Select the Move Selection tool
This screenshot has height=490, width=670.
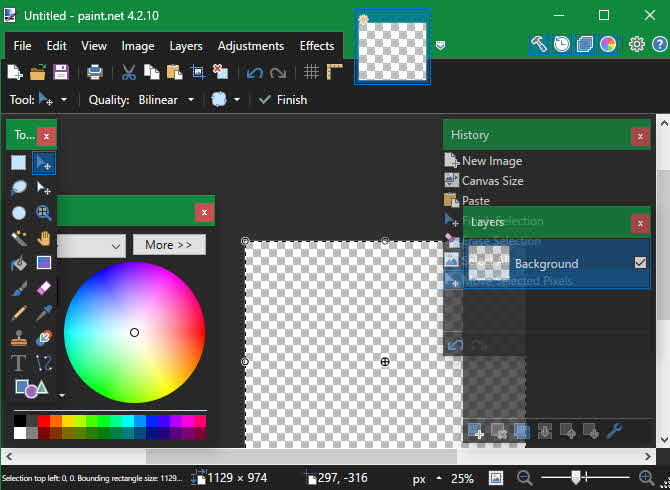click(44, 188)
